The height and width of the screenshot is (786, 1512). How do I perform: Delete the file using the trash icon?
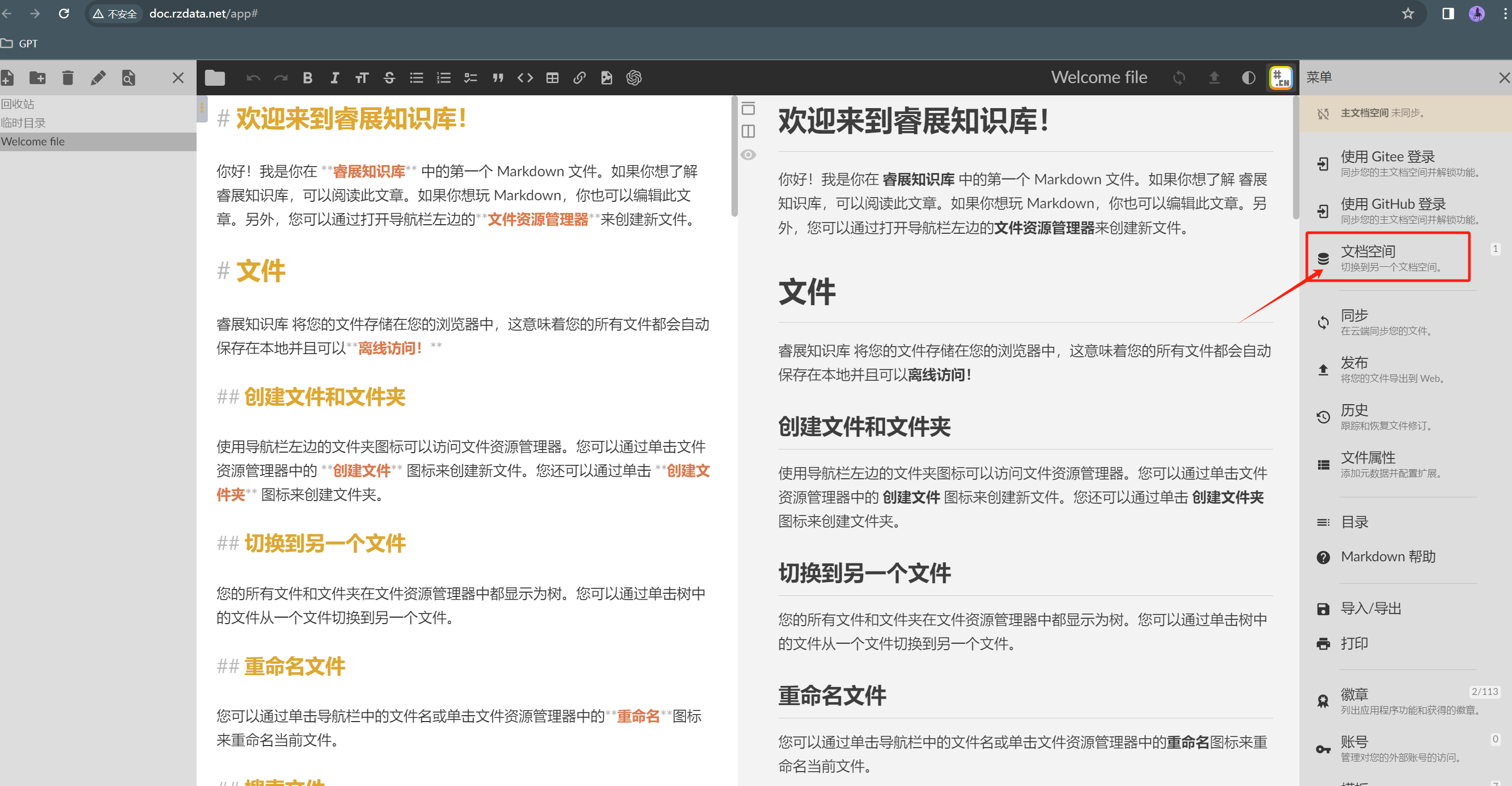(x=68, y=77)
